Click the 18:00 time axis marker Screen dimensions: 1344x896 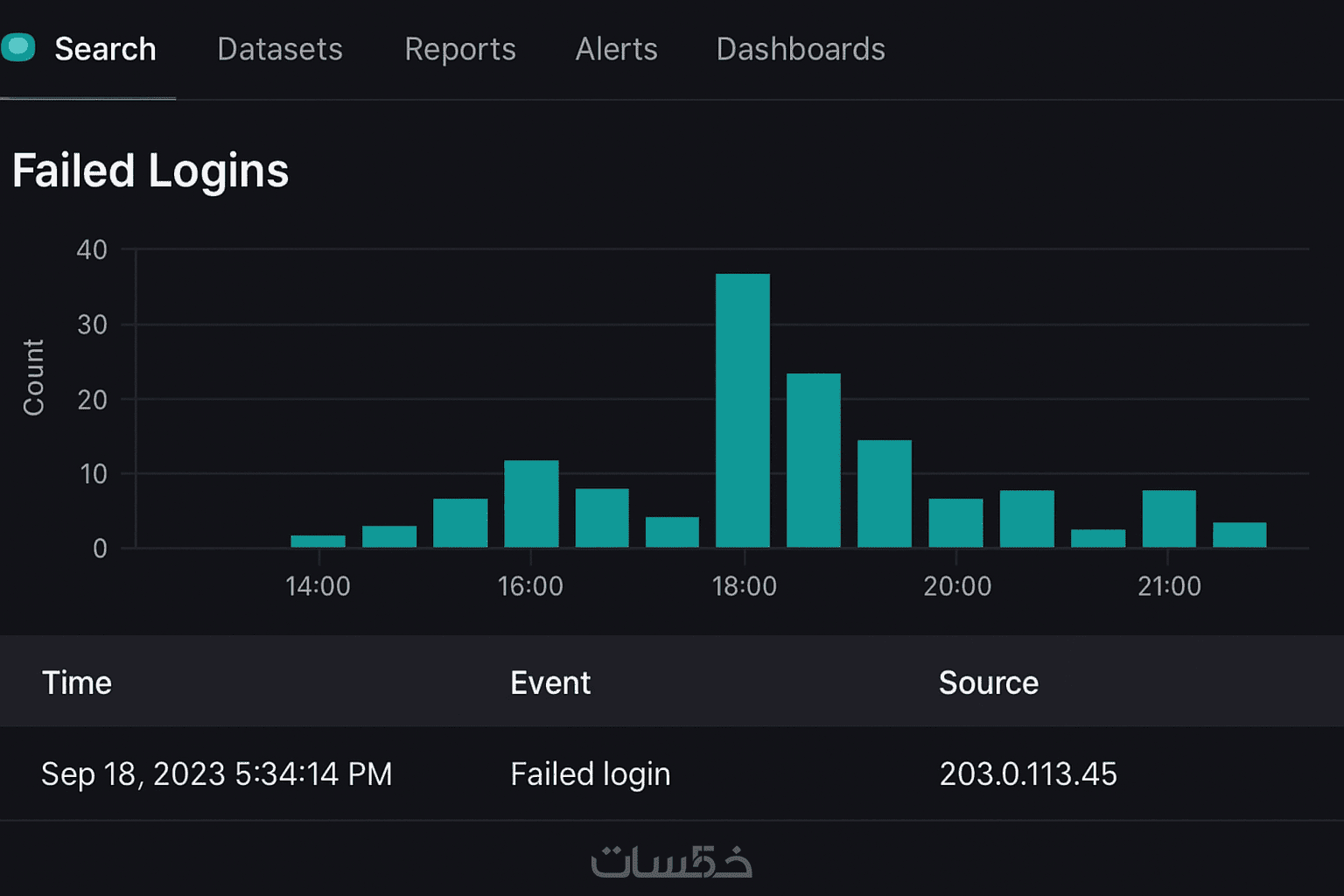(x=745, y=585)
